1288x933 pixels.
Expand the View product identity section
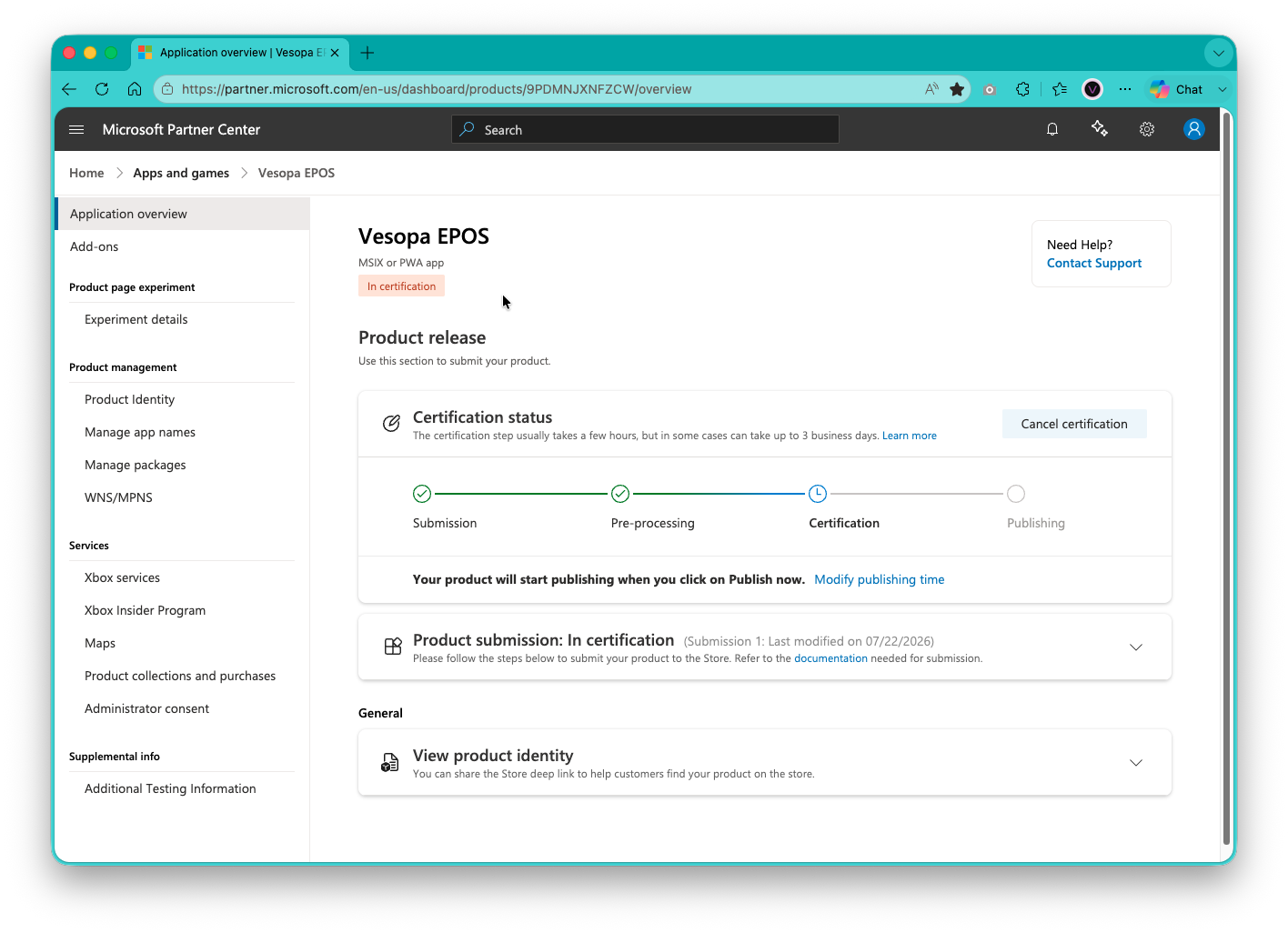pos(1136,763)
